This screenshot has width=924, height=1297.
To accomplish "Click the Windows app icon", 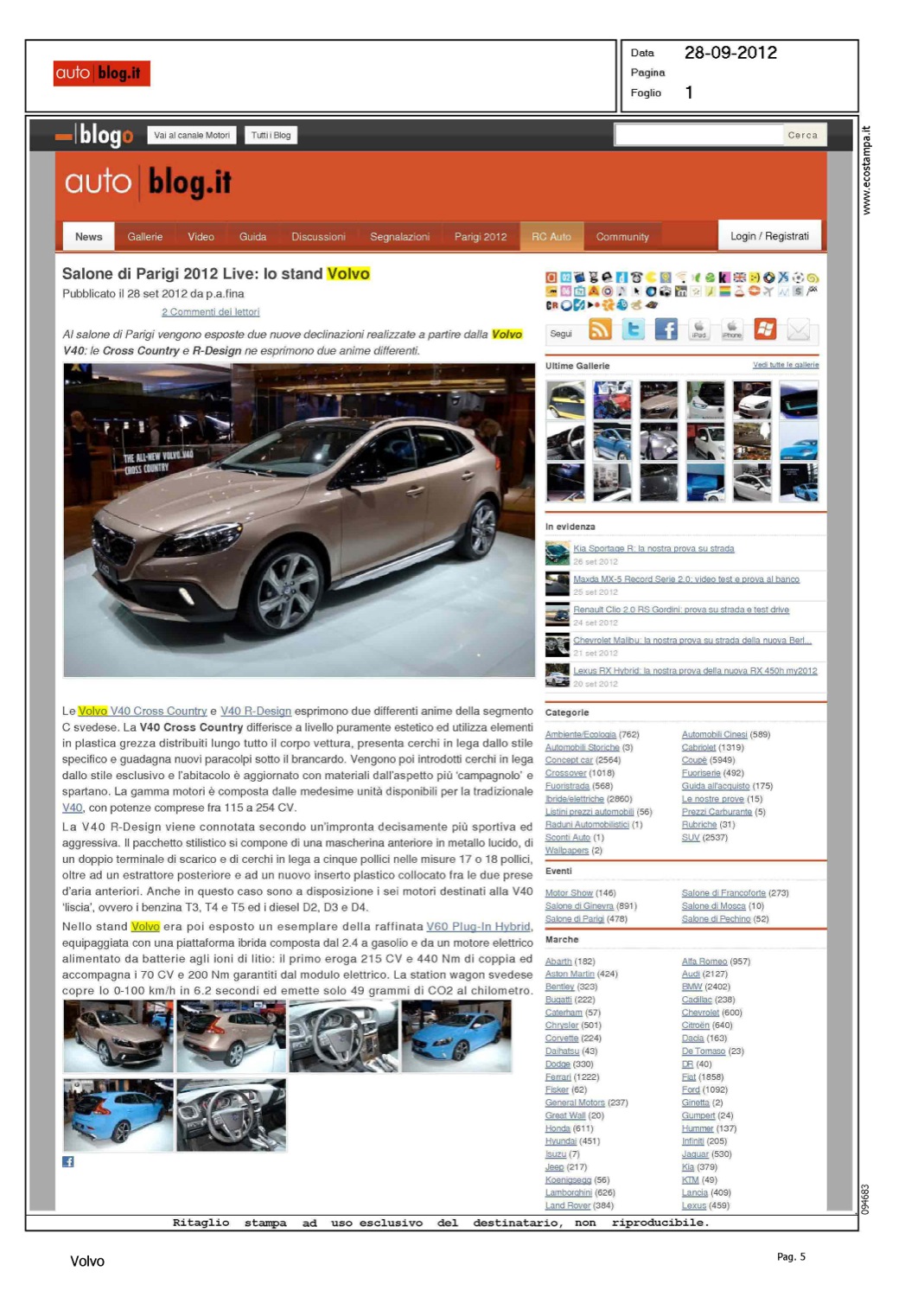I will click(765, 329).
